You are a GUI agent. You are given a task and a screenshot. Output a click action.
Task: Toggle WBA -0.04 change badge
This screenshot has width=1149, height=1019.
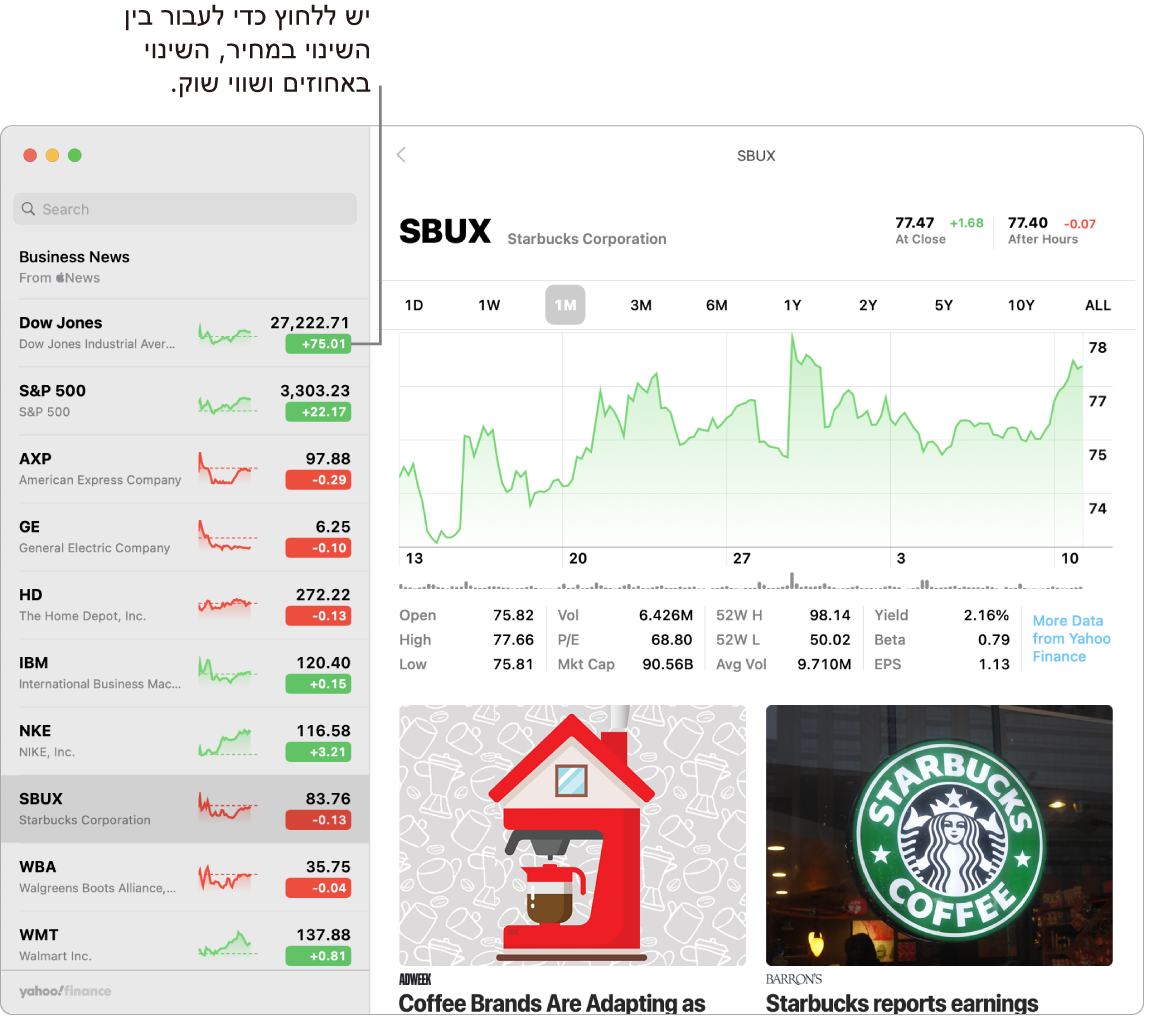tap(318, 888)
